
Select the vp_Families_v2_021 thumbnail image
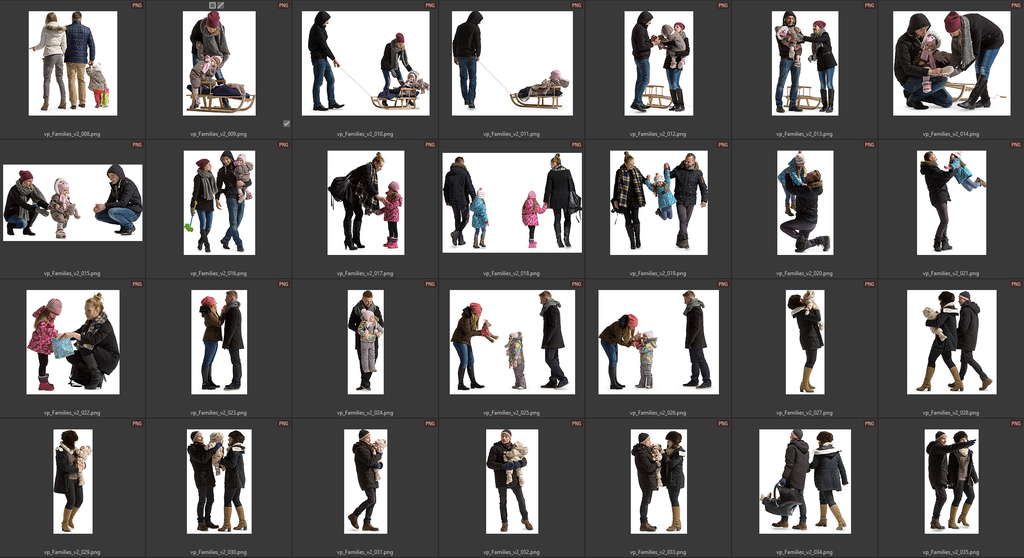(951, 202)
